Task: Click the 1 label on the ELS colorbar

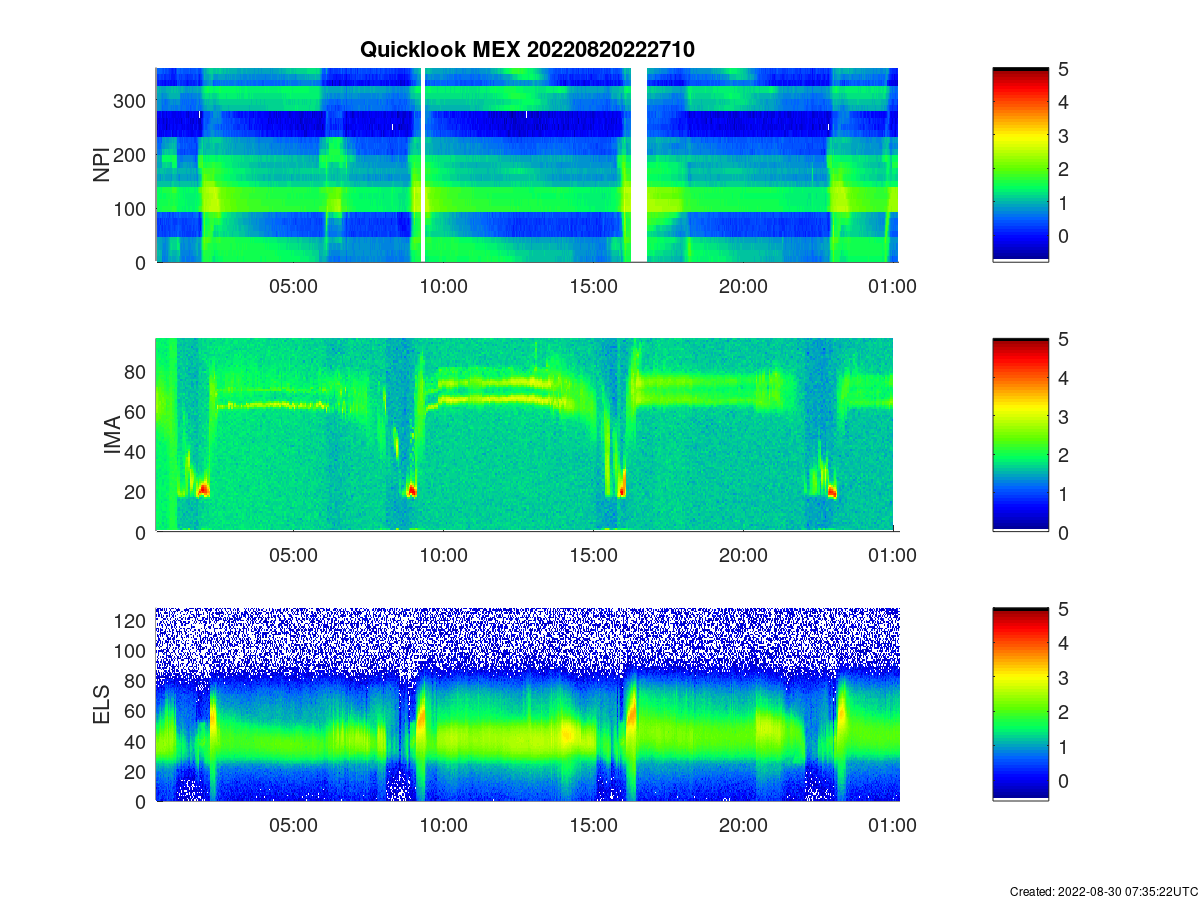Action: point(1064,745)
